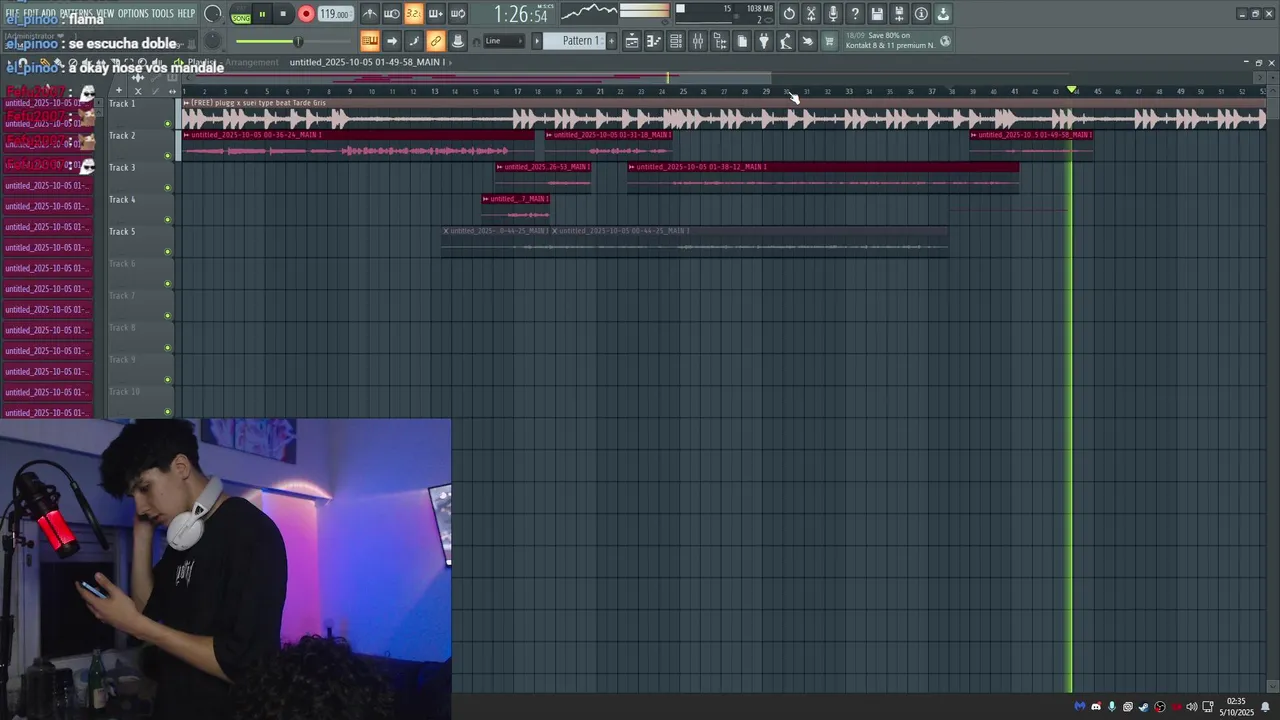1280x720 pixels.
Task: Toggle the 3.2.1 recording countdown
Action: [413, 14]
